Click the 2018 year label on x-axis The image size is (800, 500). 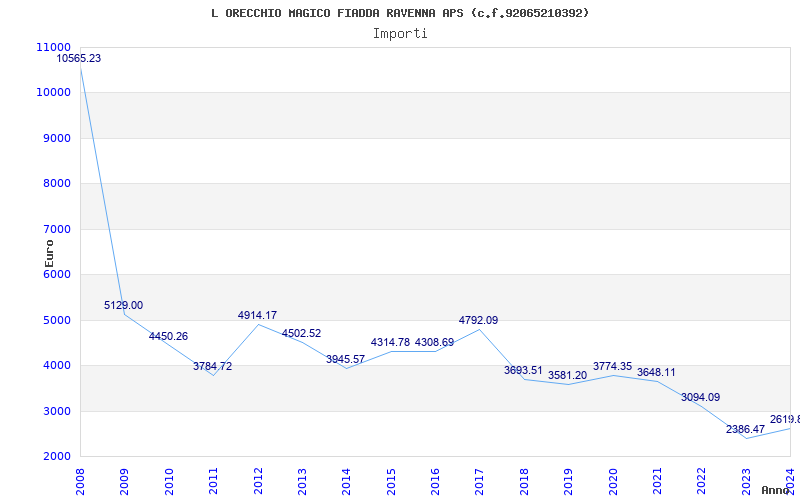point(524,481)
